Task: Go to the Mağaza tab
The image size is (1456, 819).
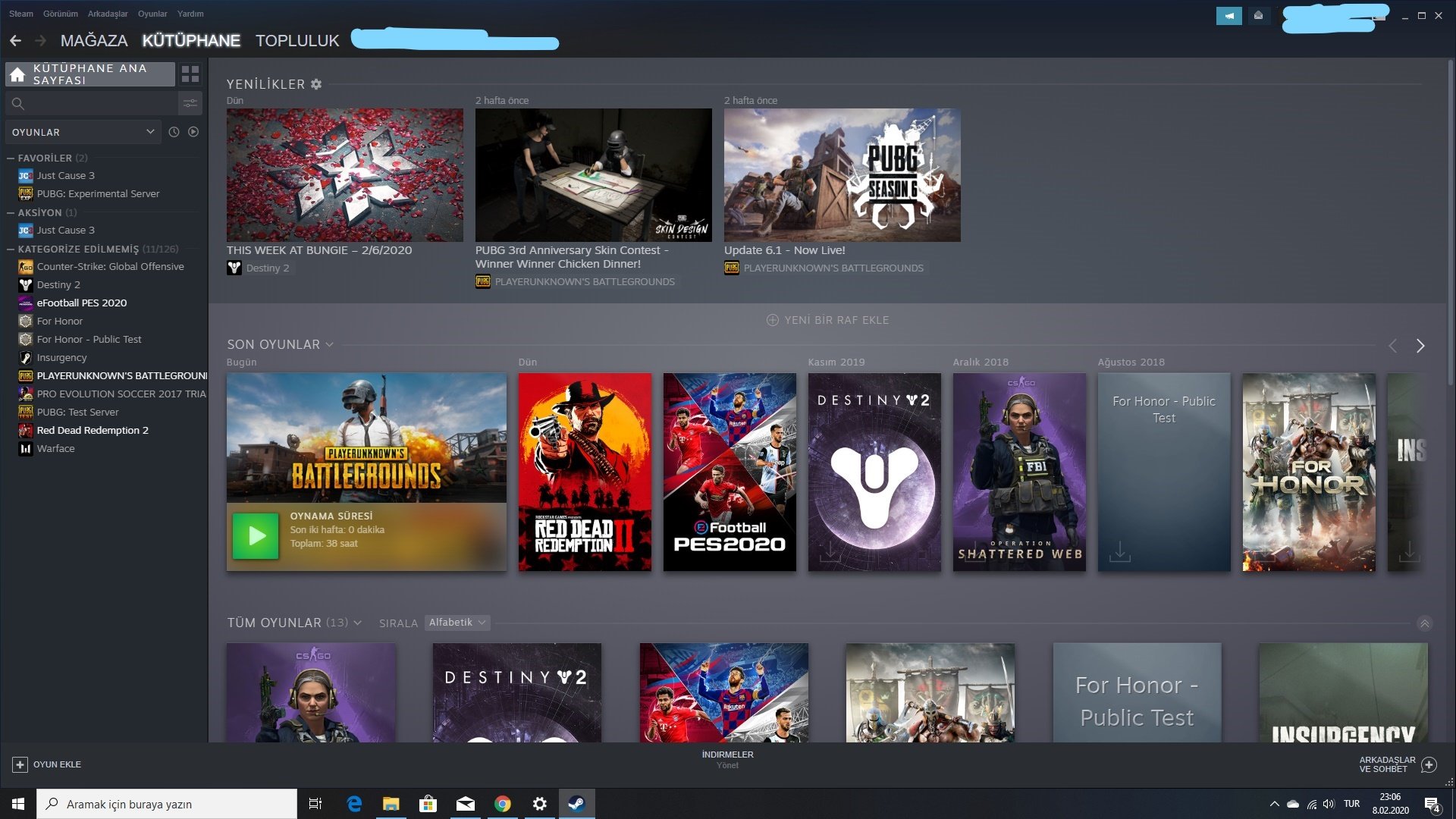Action: [x=94, y=41]
